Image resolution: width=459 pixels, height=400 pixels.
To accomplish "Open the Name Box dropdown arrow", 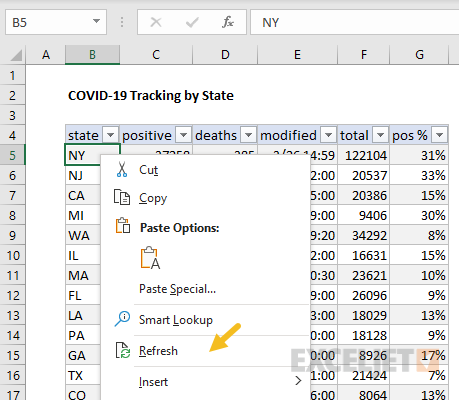I will point(96,21).
